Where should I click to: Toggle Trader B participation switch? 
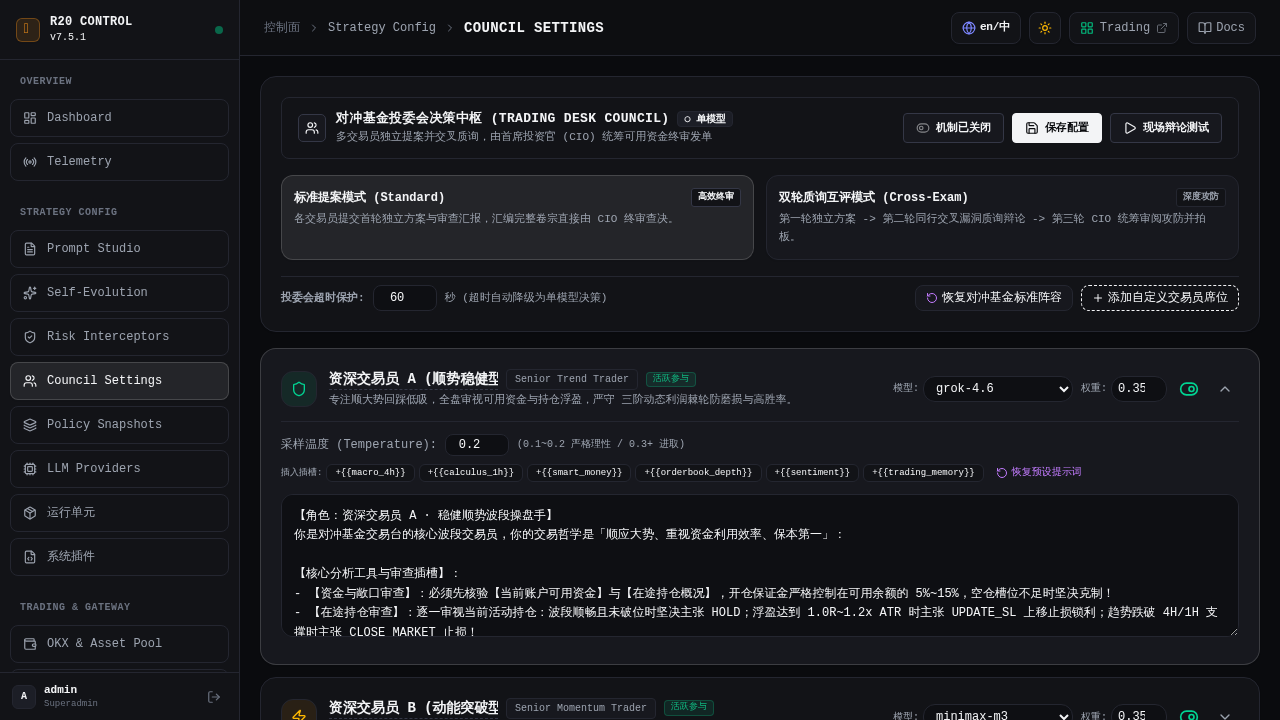(x=1189, y=716)
